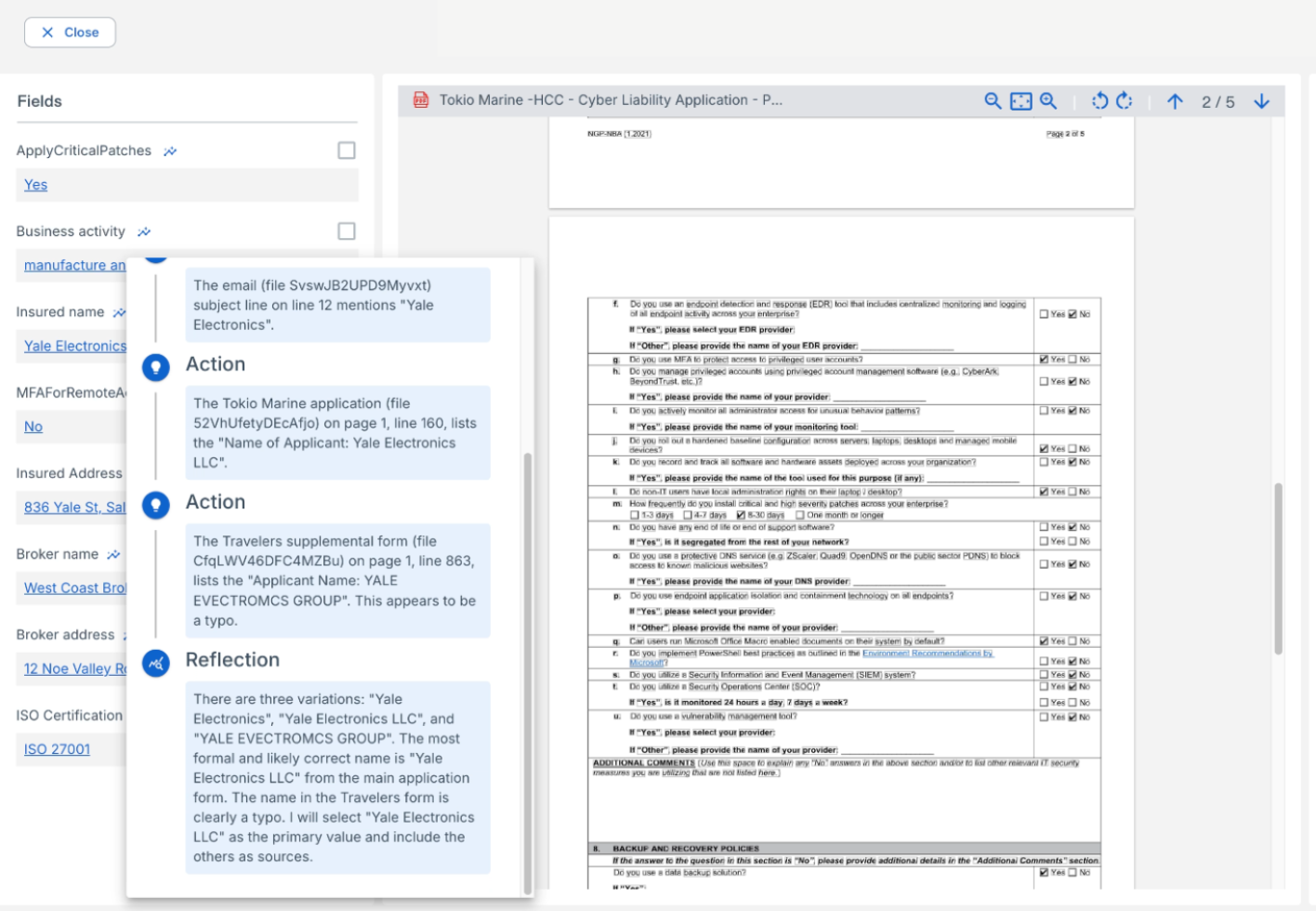Image resolution: width=1316 pixels, height=911 pixels.
Task: Close the fields review panel
Action: (x=70, y=33)
